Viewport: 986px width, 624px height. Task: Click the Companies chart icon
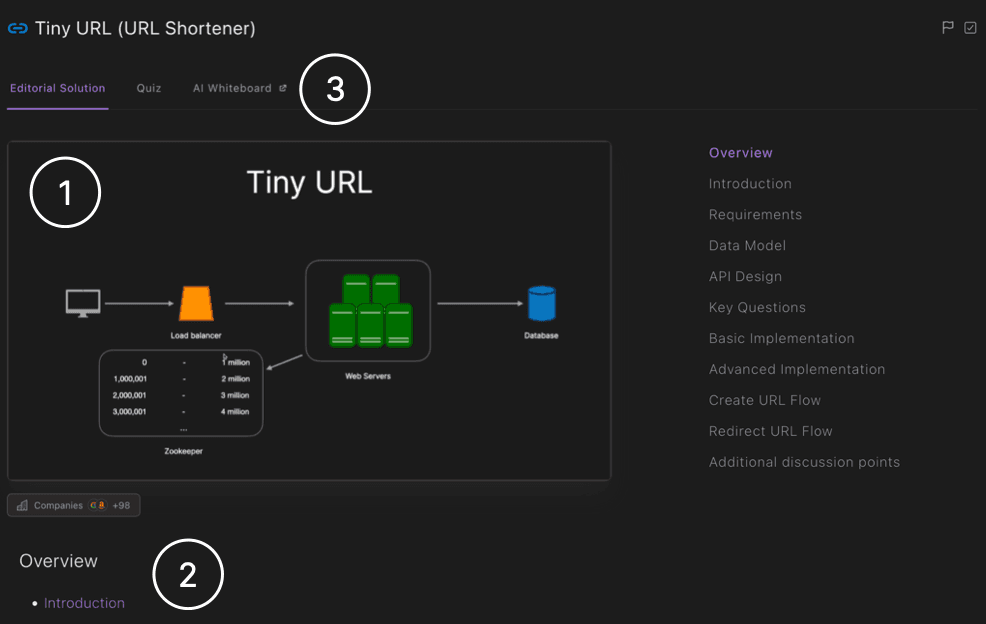click(x=22, y=505)
